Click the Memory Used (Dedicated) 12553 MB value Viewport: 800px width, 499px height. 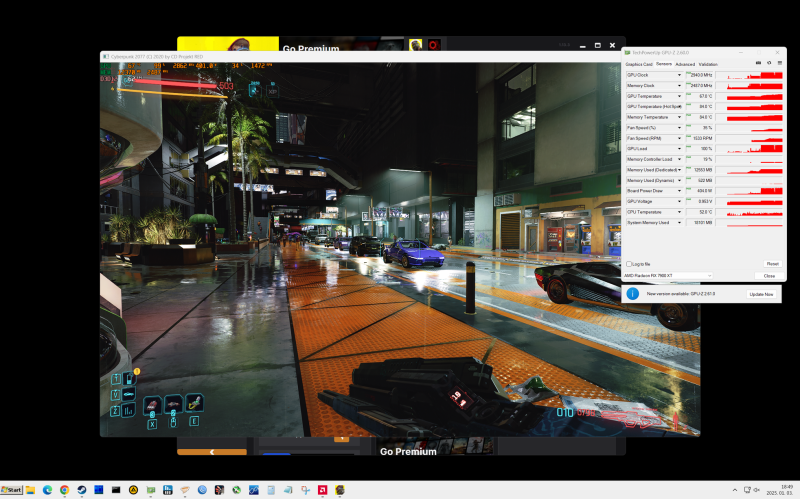tap(699, 170)
